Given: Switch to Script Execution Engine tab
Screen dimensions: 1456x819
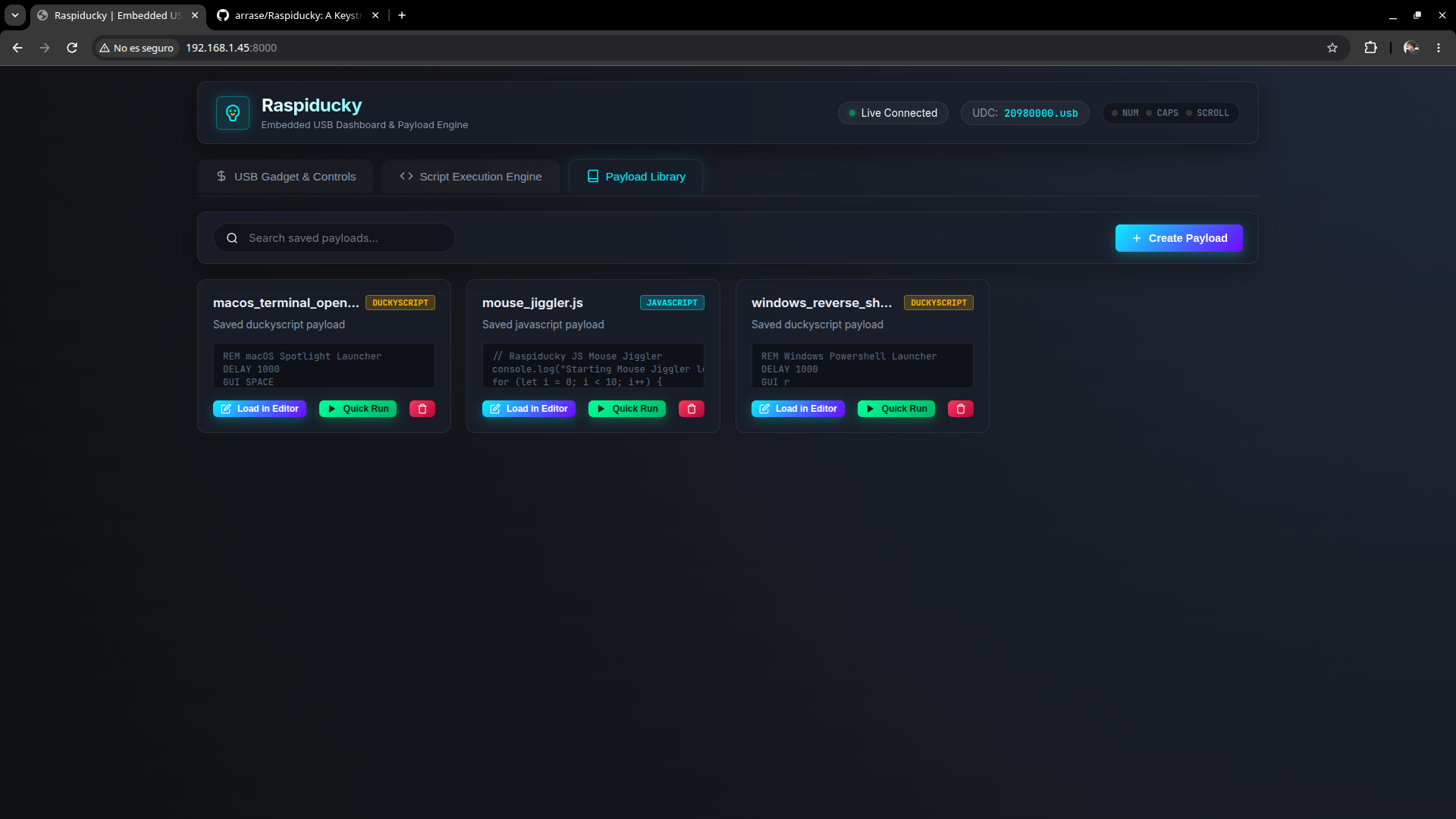Looking at the screenshot, I should click(x=471, y=177).
